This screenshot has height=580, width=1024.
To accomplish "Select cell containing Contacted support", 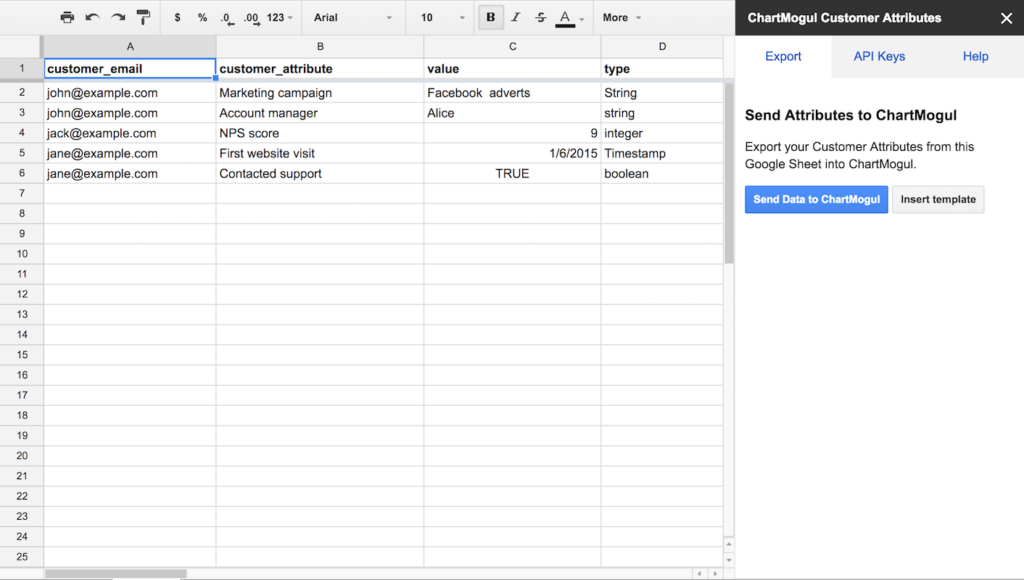I will point(320,174).
